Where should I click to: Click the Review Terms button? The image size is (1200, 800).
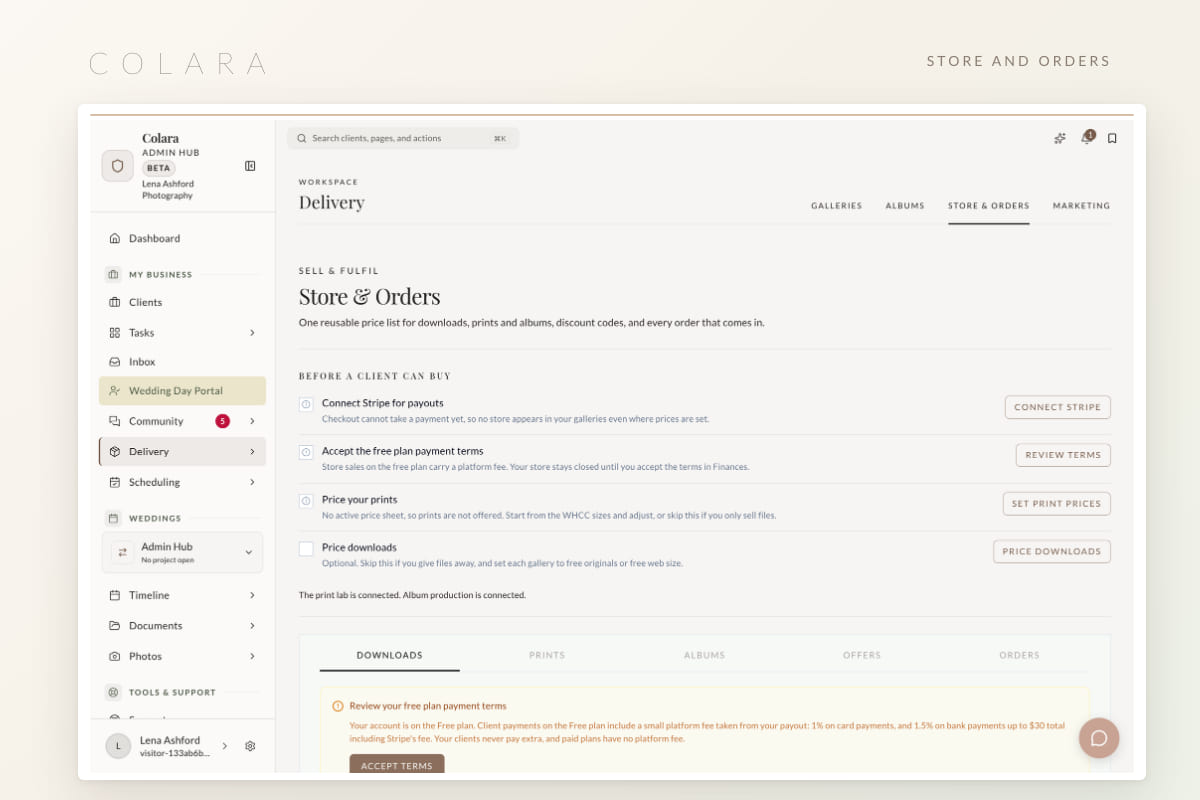(1063, 455)
